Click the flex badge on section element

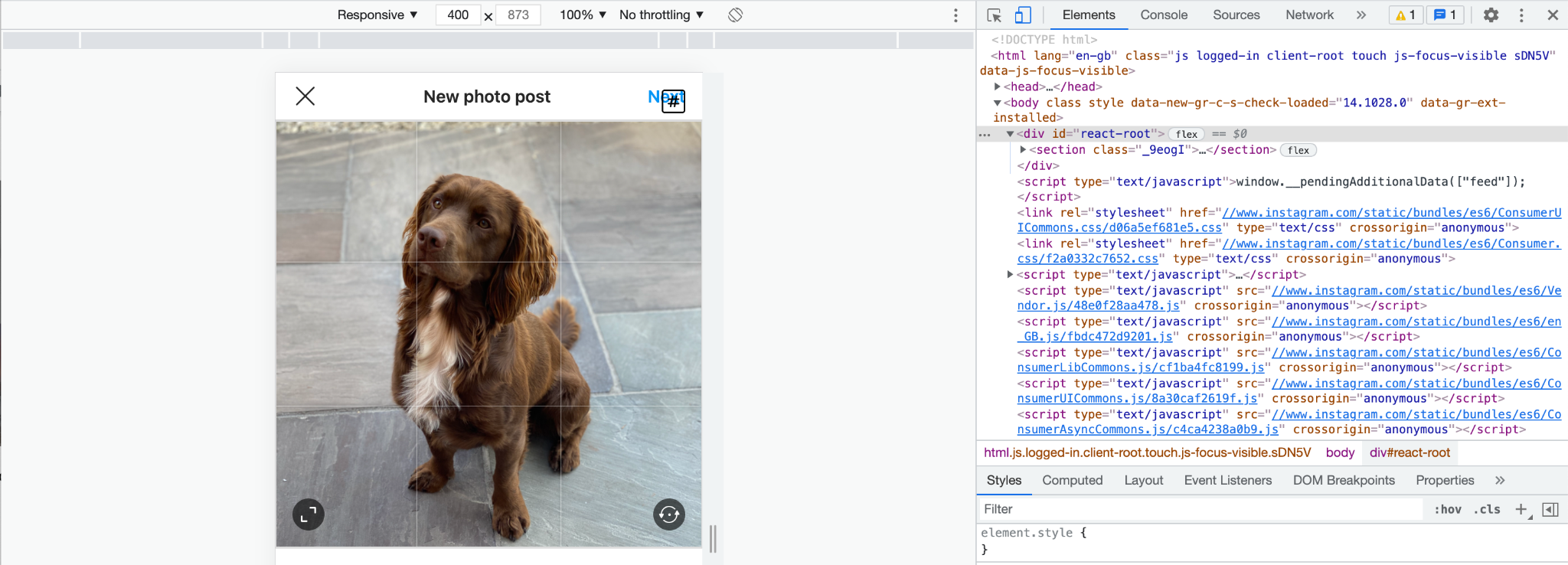point(1298,150)
